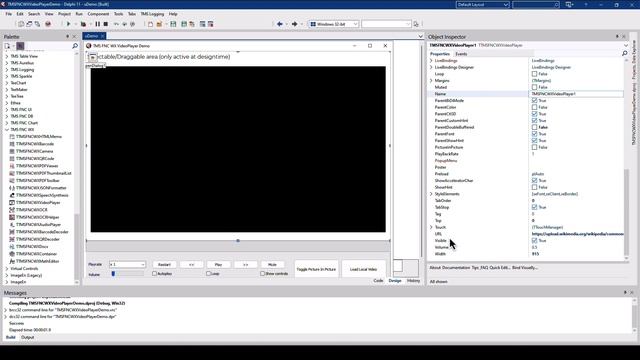Expand the TMS FNC Chart palette category
Viewport: 640px width, 360px height.
point(7,123)
